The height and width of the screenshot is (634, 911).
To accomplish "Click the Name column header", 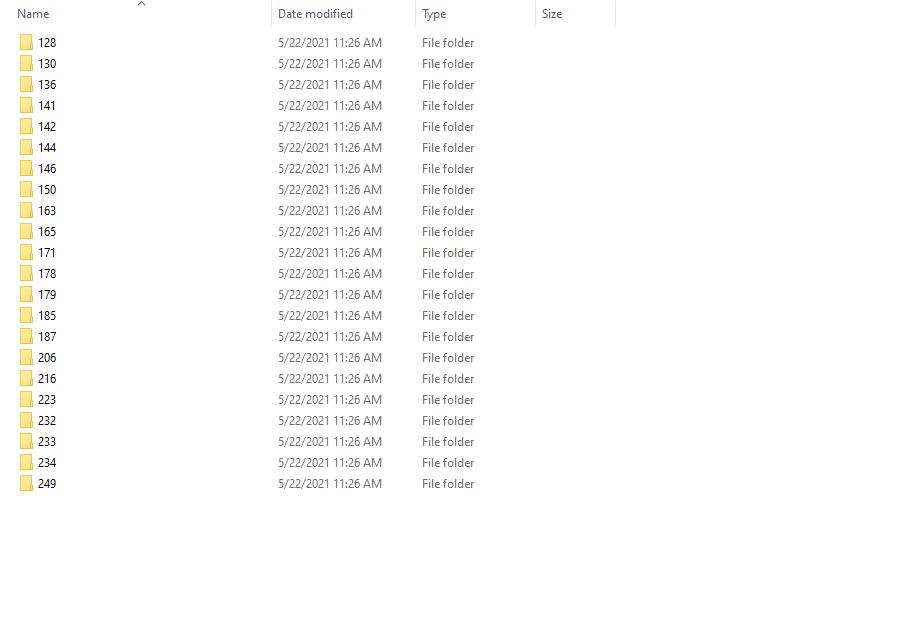I will (32, 13).
